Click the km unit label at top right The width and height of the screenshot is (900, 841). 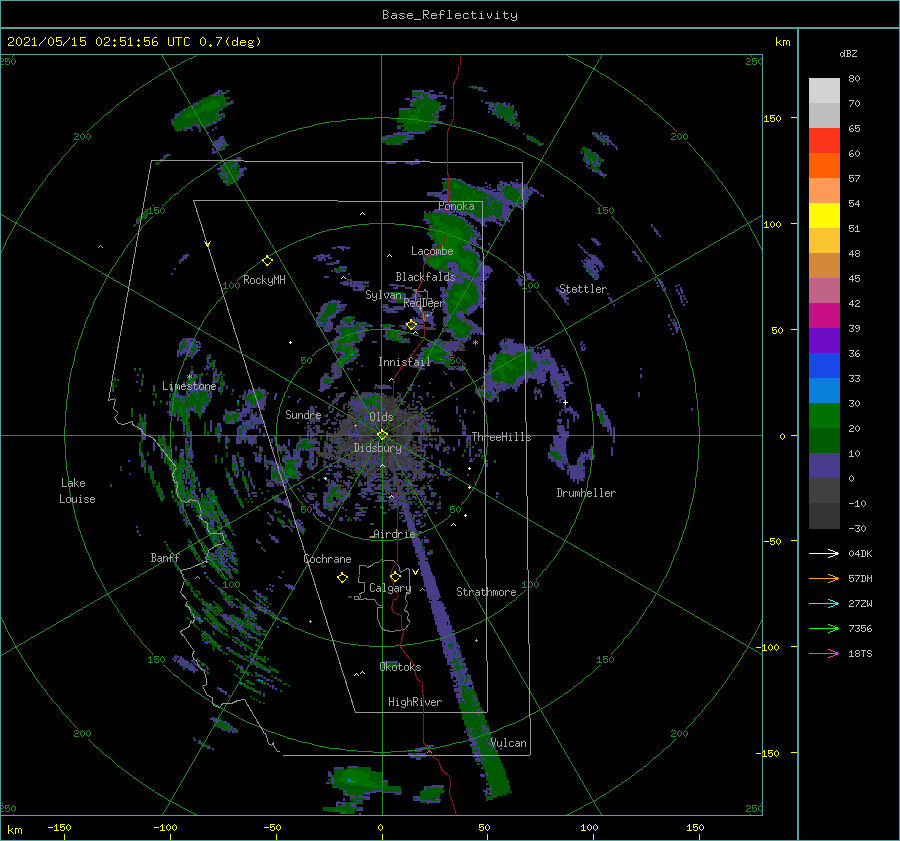pyautogui.click(x=782, y=42)
